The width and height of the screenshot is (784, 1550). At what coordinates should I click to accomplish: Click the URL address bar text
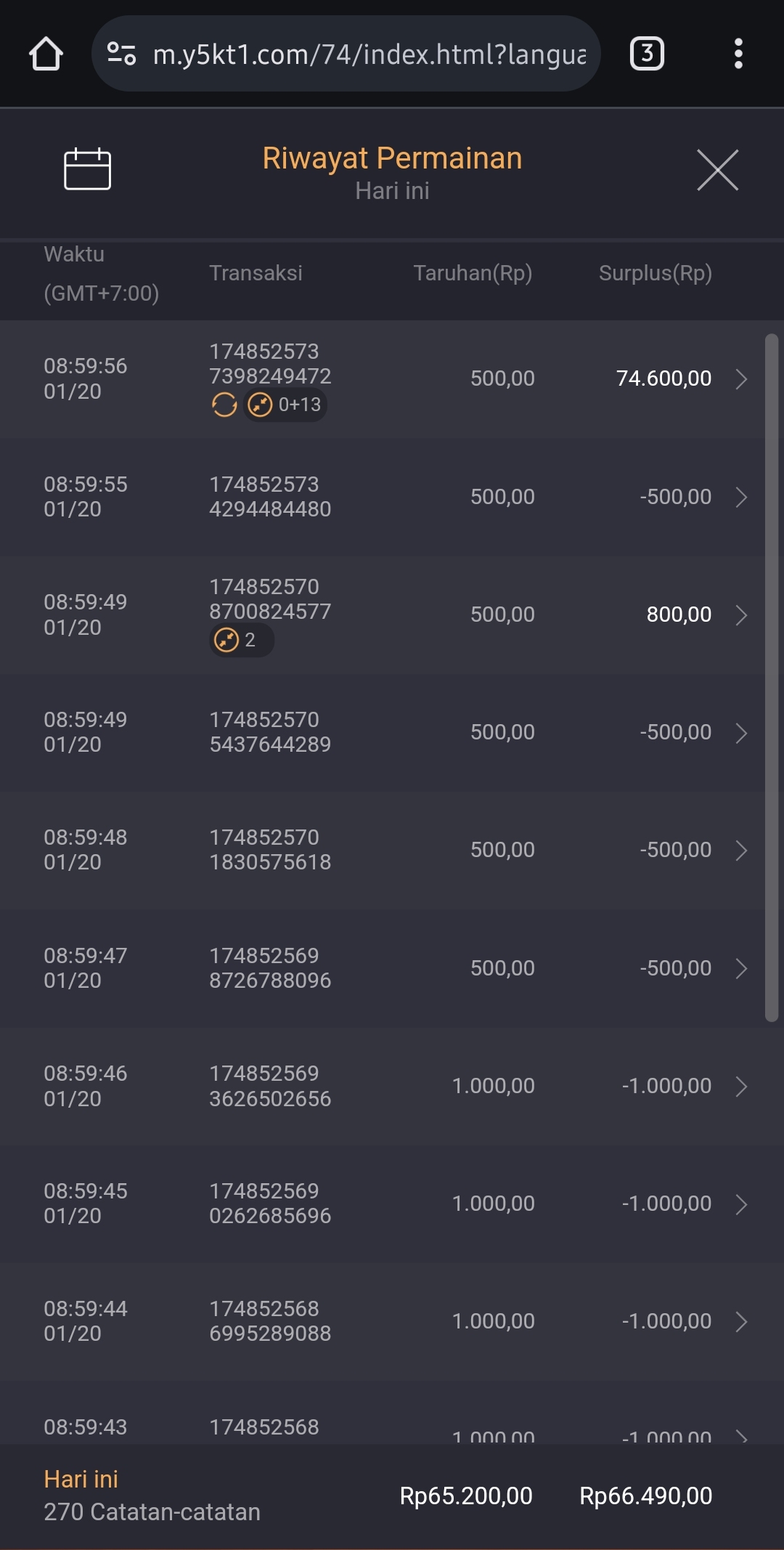tap(369, 54)
